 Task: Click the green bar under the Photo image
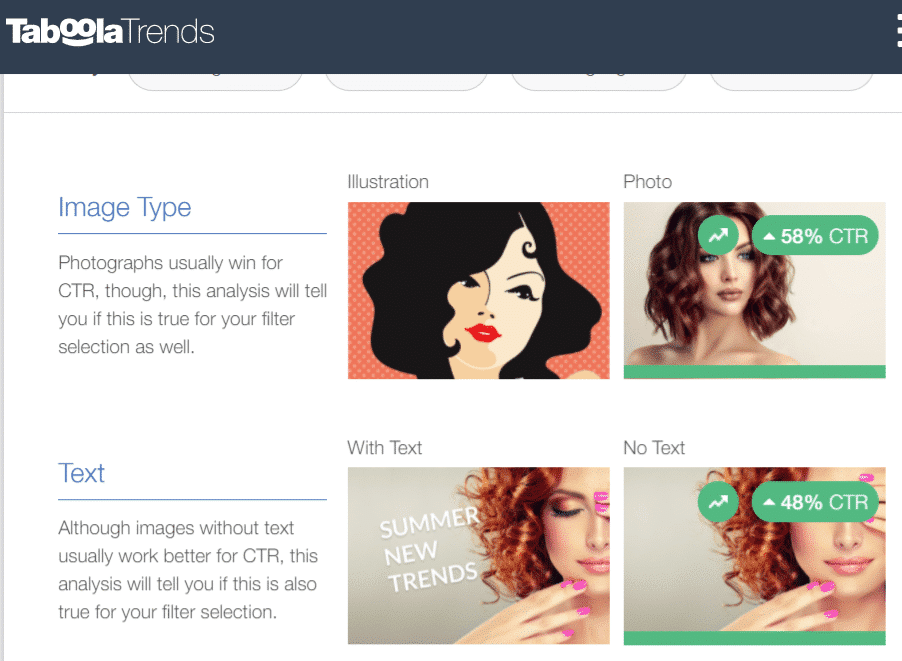pos(755,372)
